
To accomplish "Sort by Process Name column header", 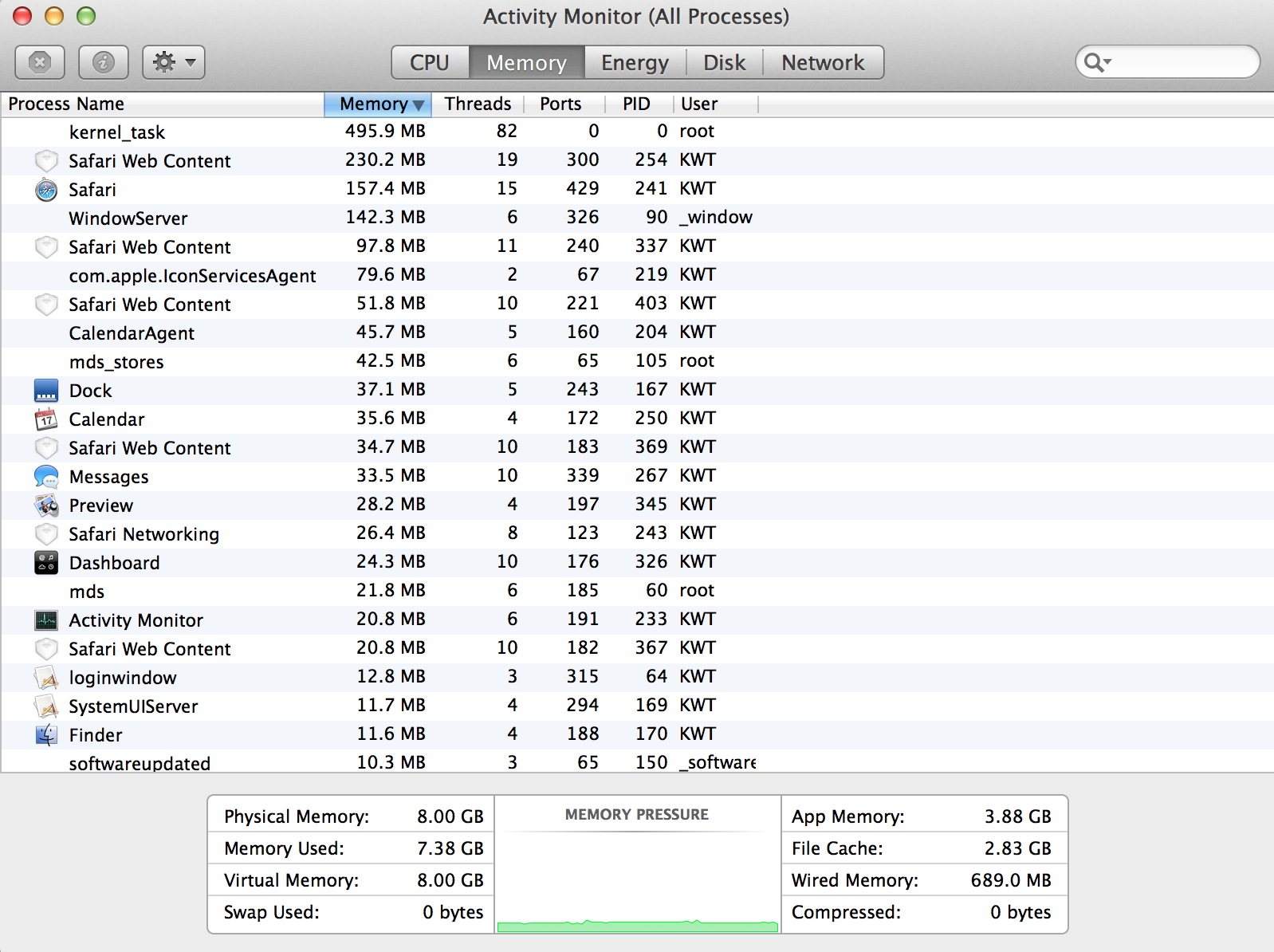I will point(163,104).
